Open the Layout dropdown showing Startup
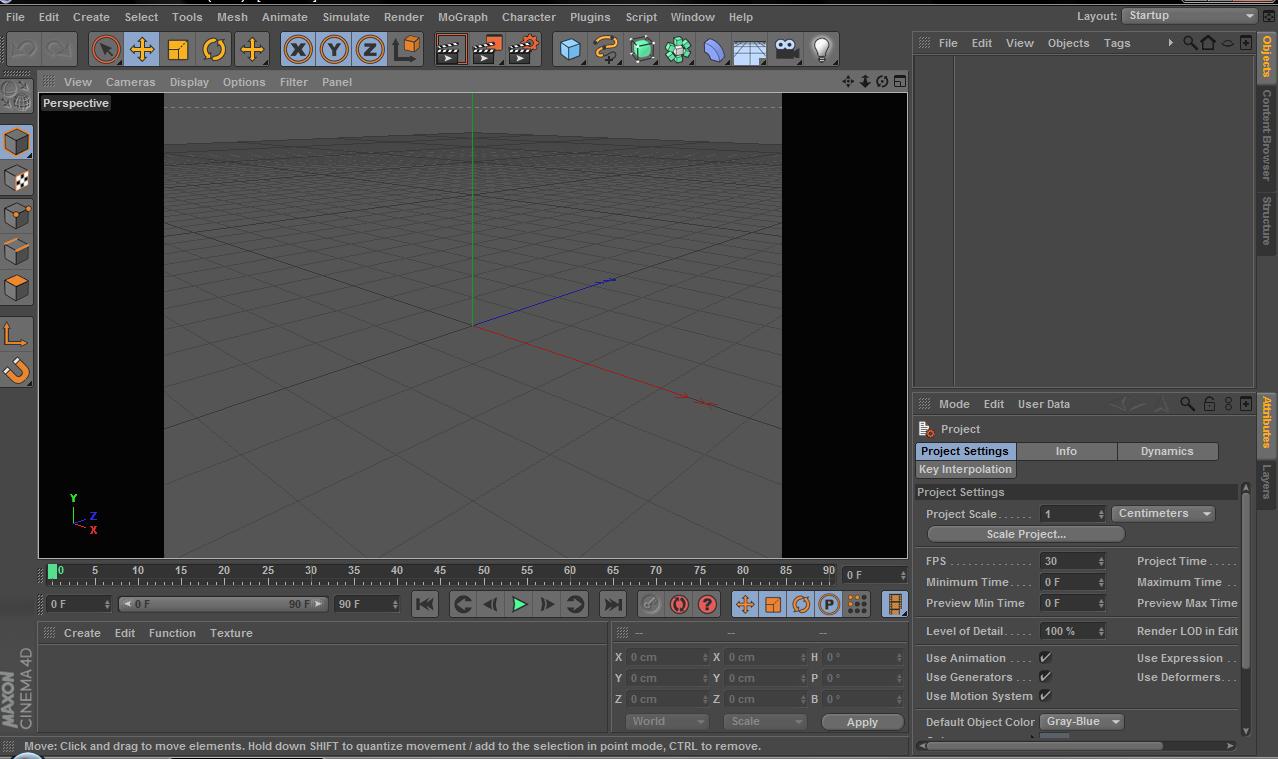 pos(1190,16)
